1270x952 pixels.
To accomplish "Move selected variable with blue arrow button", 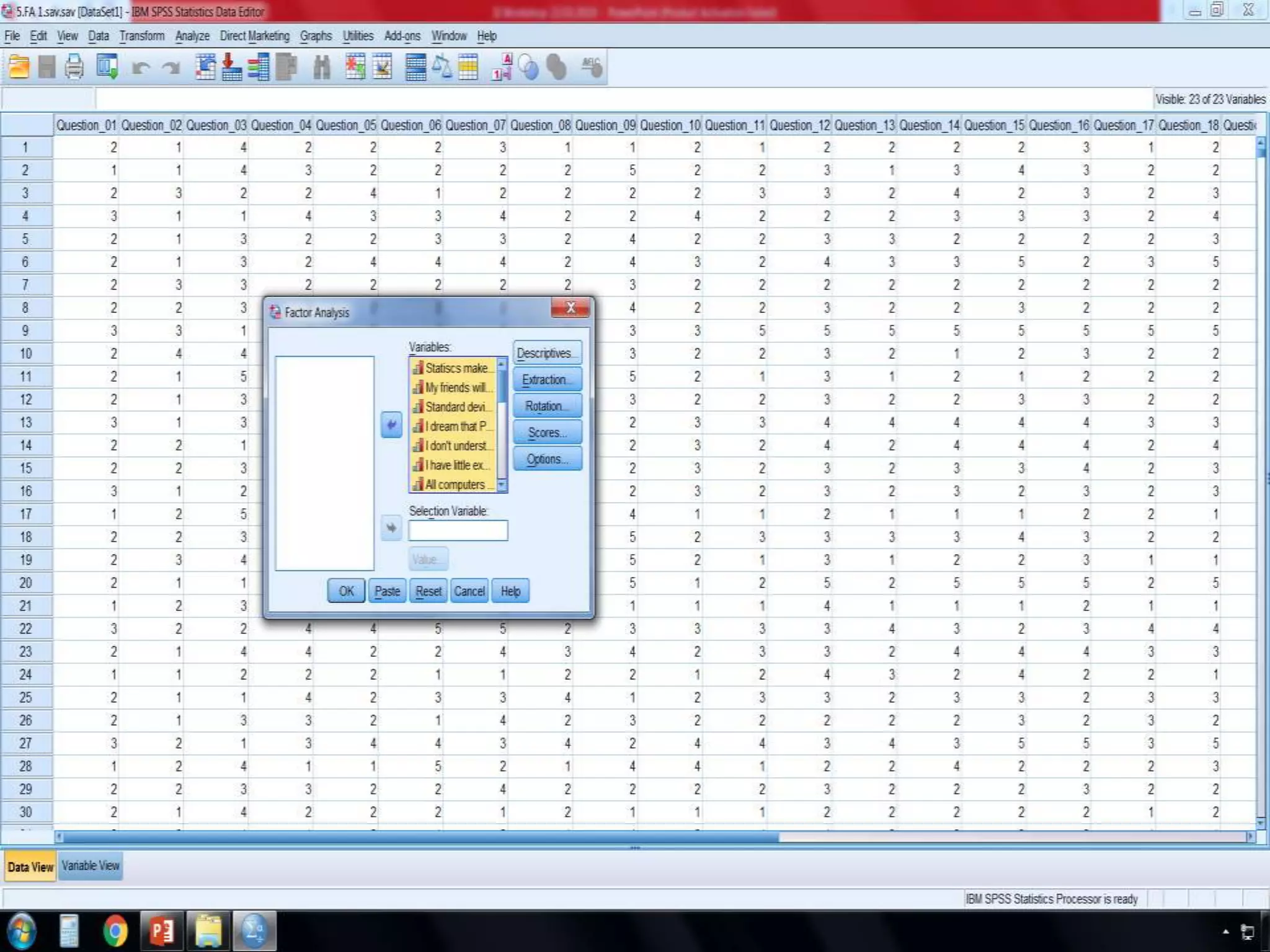I will pos(391,425).
